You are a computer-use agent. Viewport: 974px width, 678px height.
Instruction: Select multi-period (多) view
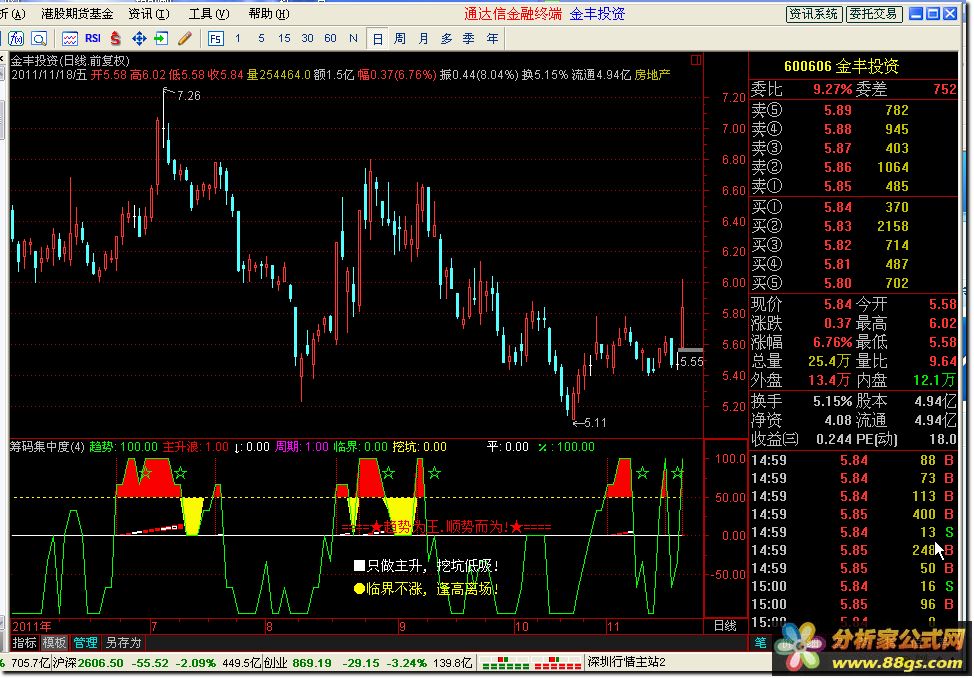(446, 39)
